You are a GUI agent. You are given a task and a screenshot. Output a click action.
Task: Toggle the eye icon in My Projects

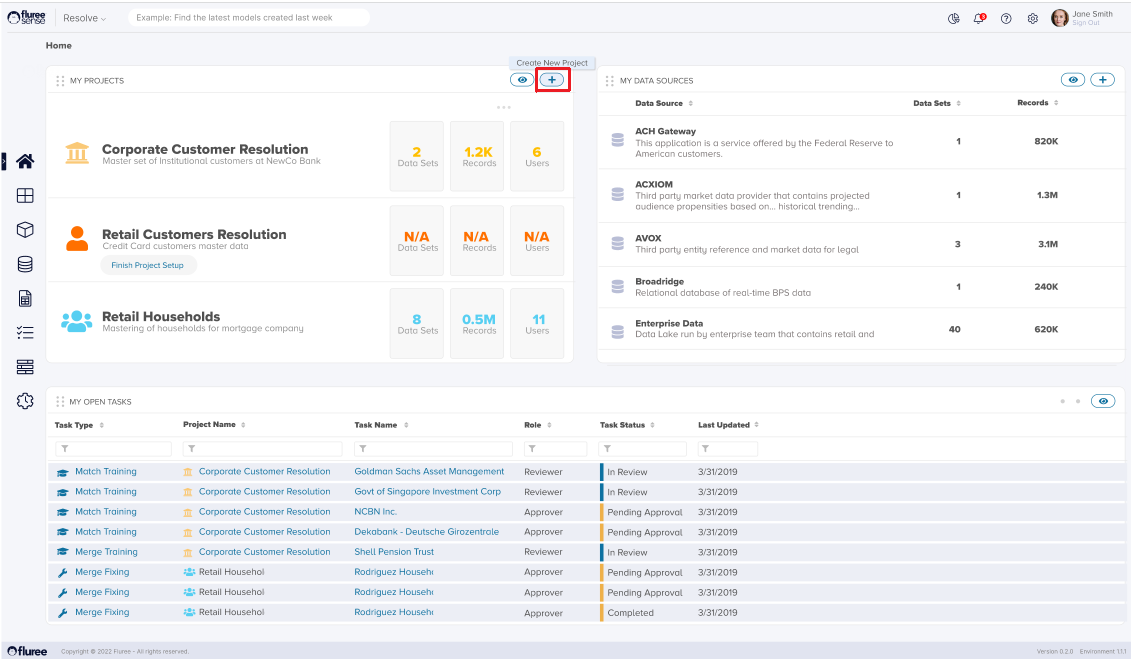point(521,80)
